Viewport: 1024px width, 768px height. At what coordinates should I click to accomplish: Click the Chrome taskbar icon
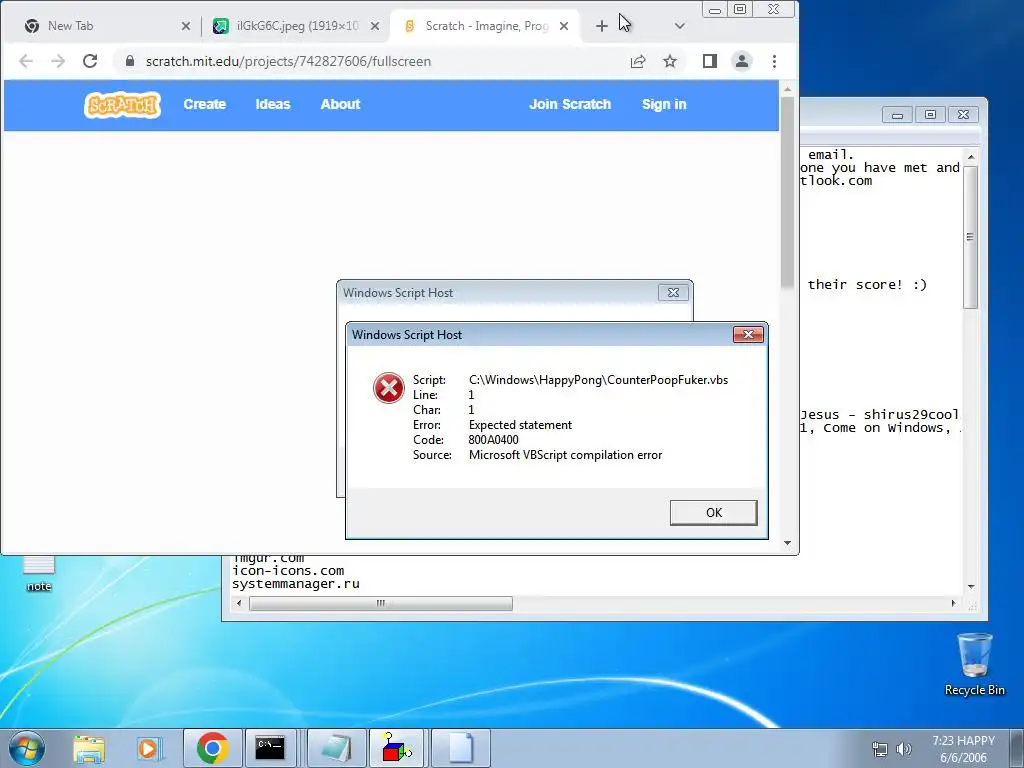click(x=212, y=748)
